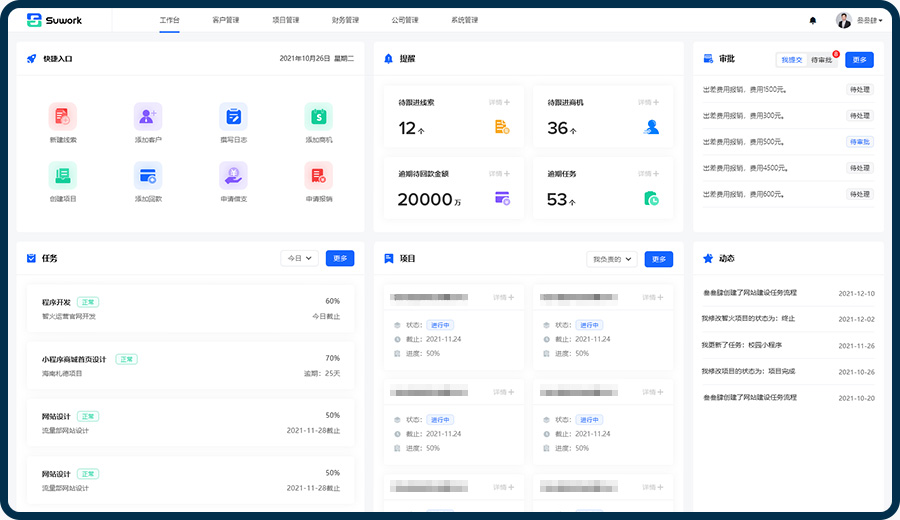
Task: Open the 财务管理 menu
Action: click(x=345, y=20)
